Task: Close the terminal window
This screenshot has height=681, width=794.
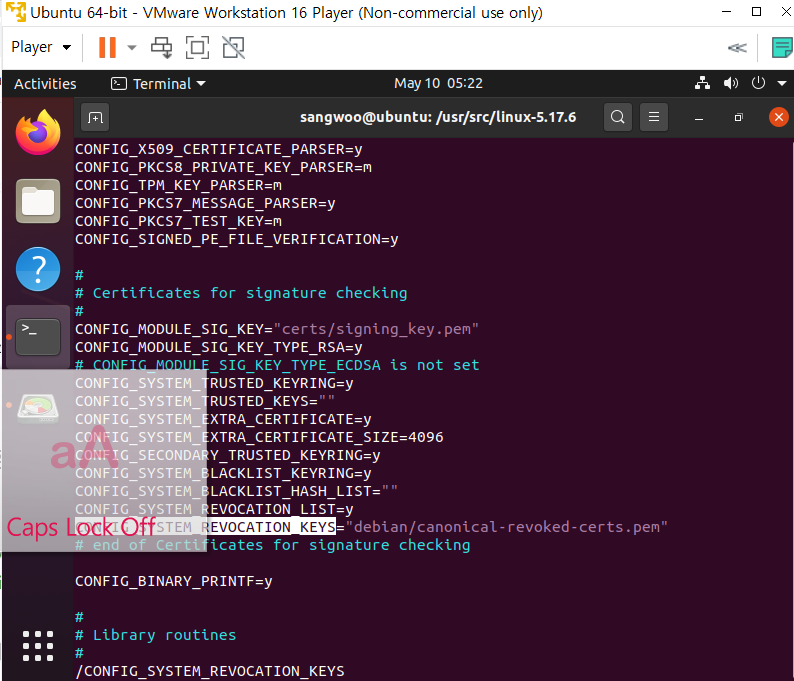Action: (x=778, y=117)
